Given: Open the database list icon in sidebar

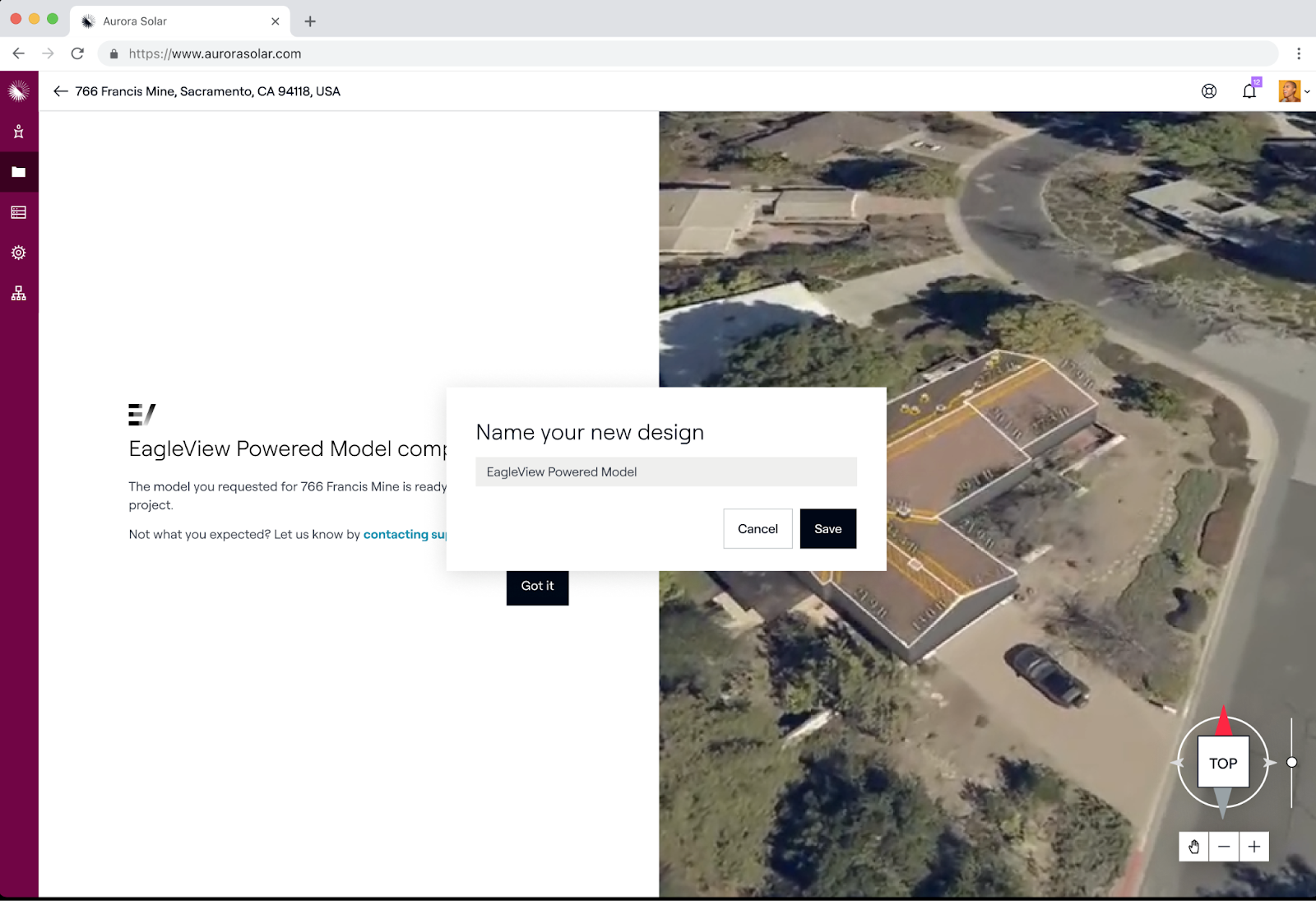Looking at the screenshot, I should coord(19,212).
